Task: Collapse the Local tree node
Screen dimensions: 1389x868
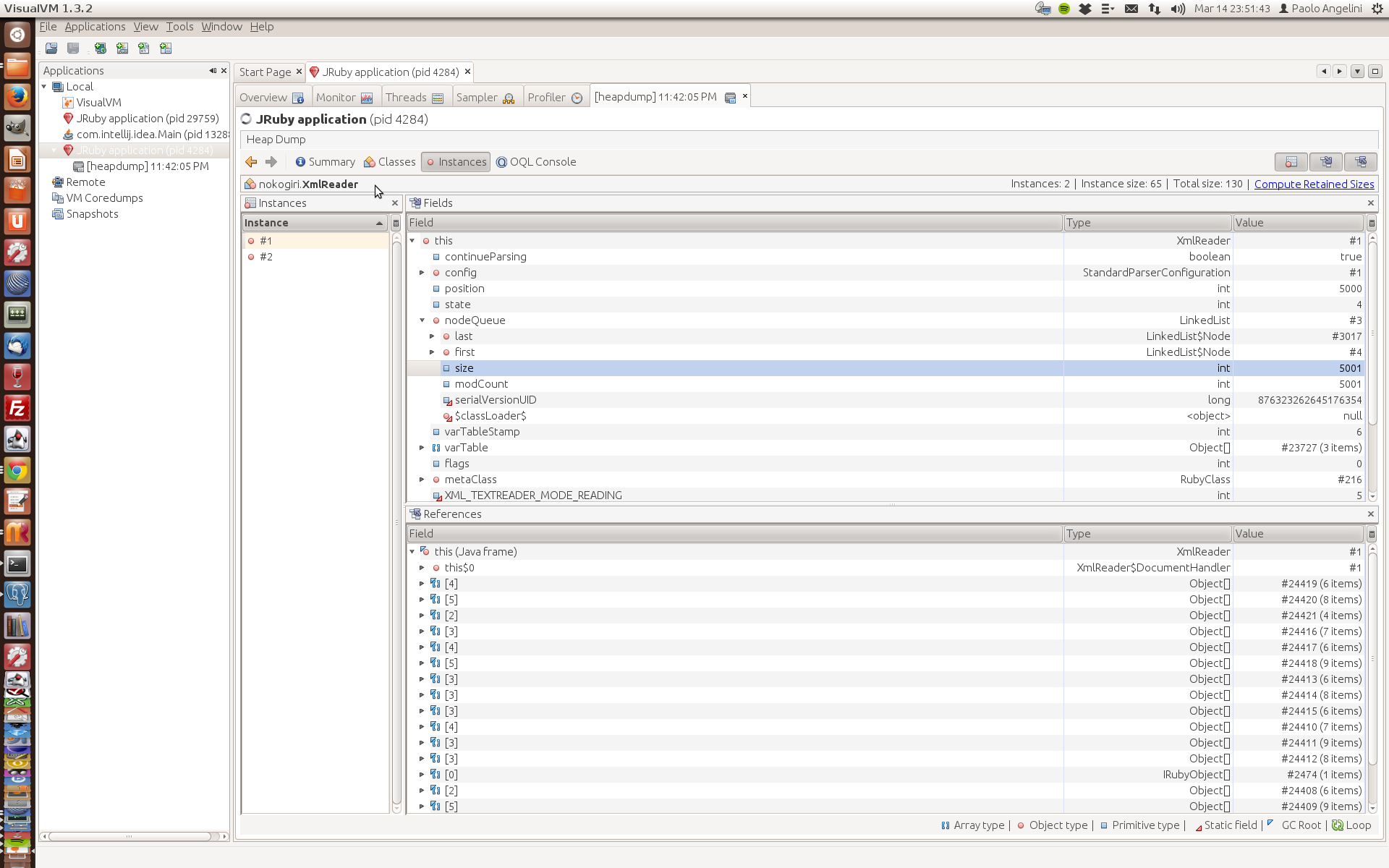Action: click(x=44, y=87)
